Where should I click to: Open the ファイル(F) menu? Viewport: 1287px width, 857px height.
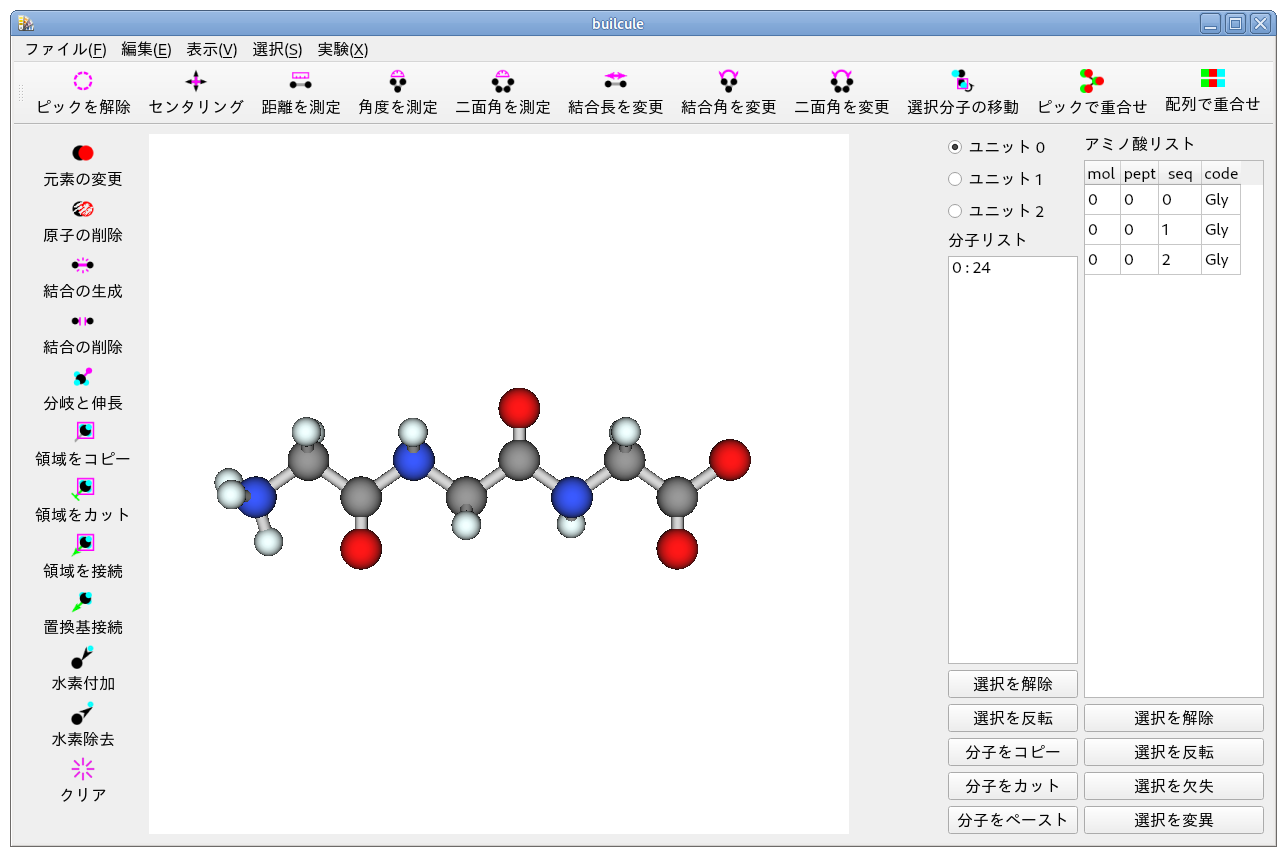pos(65,49)
